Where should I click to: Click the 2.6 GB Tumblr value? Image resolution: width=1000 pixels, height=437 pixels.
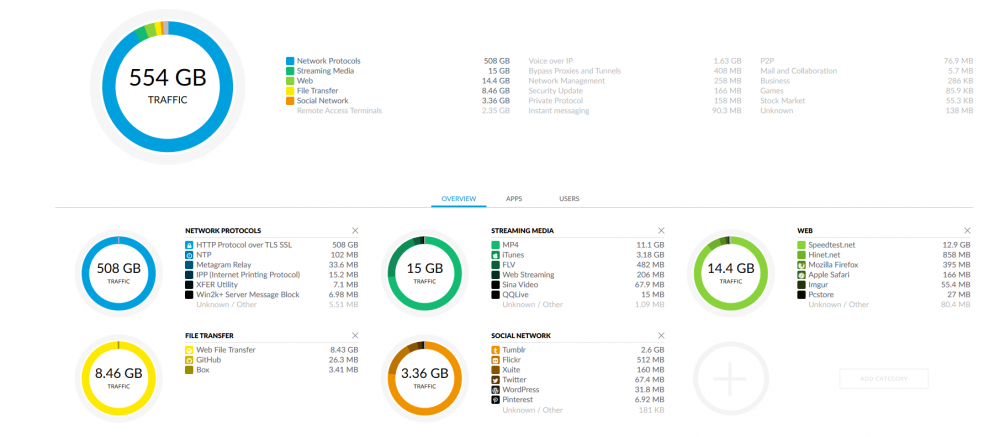[652, 350]
